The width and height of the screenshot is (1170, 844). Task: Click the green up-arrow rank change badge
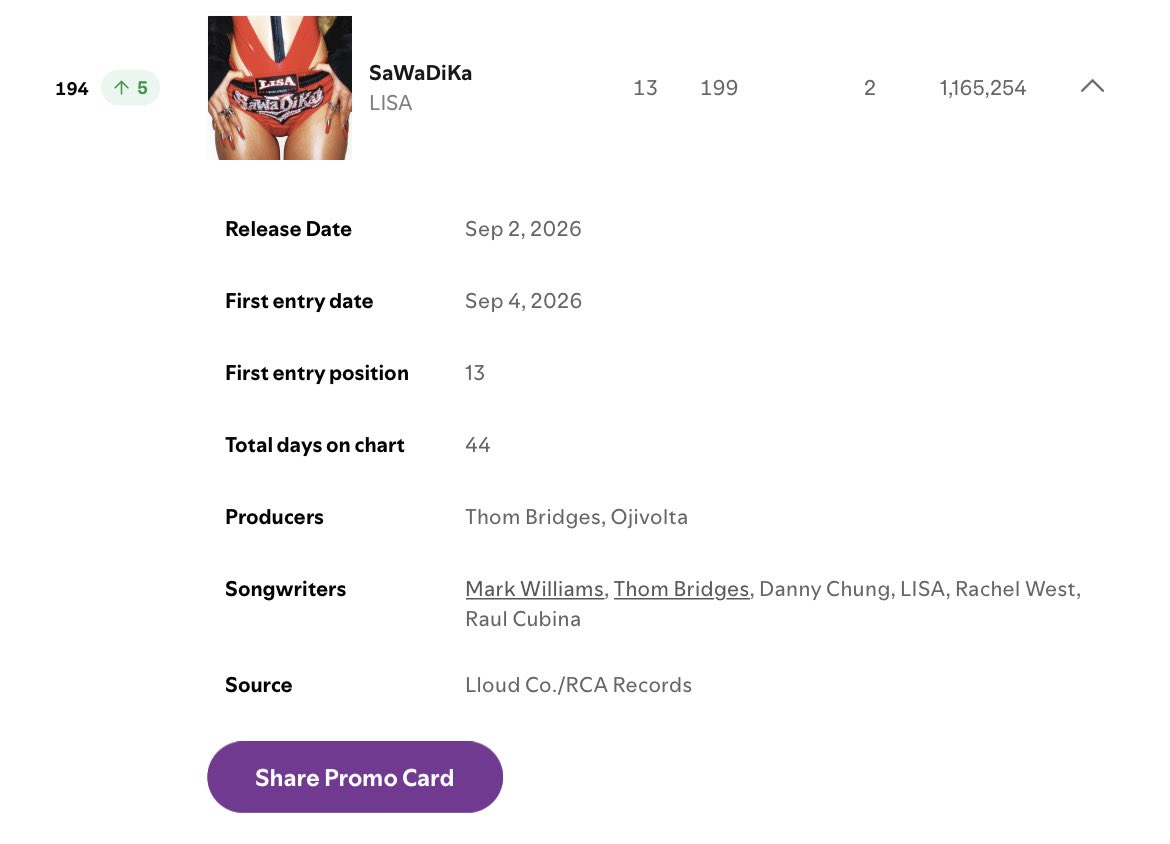pyautogui.click(x=131, y=88)
